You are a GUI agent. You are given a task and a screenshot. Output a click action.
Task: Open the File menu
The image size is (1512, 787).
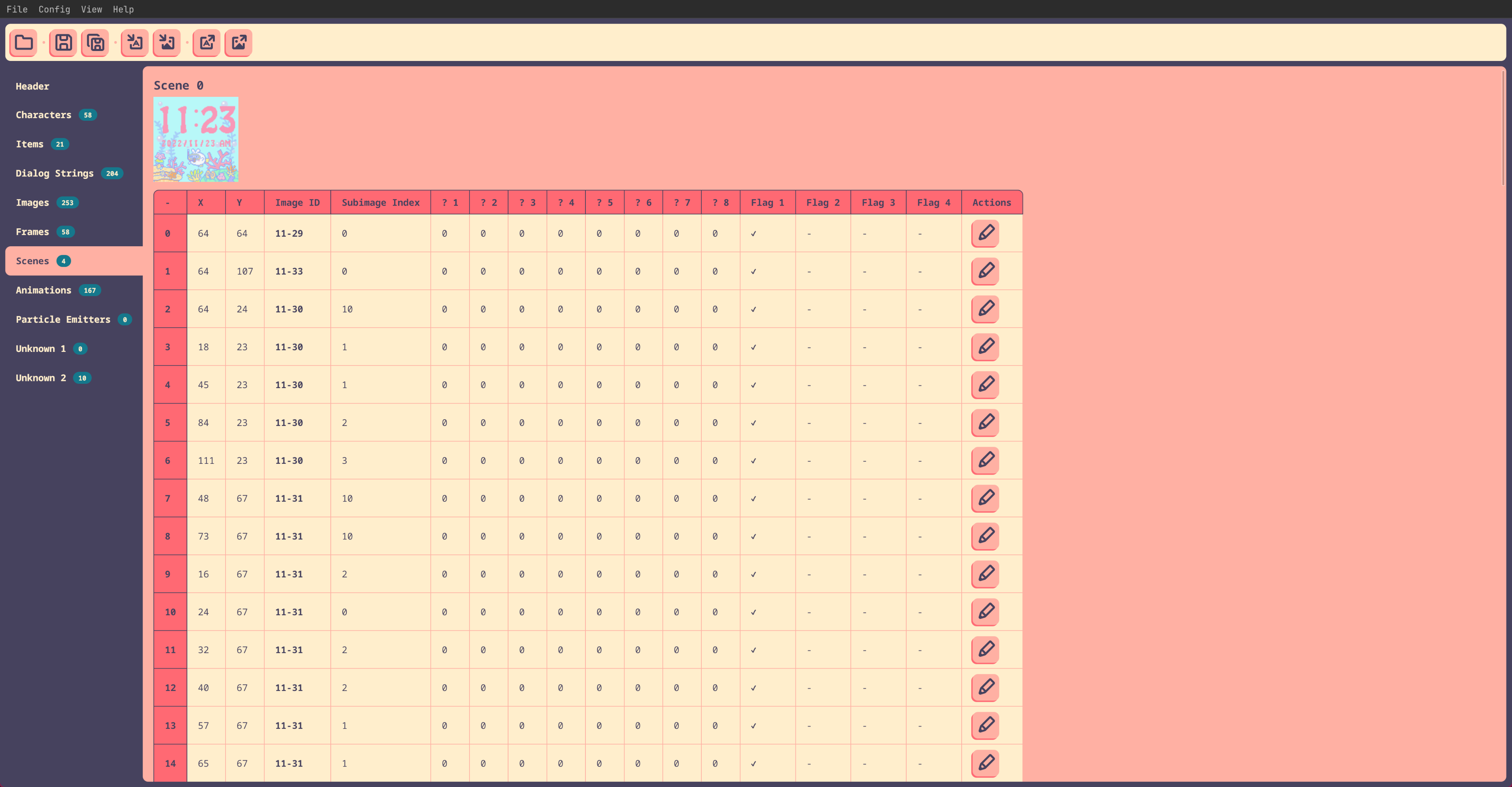coord(17,10)
